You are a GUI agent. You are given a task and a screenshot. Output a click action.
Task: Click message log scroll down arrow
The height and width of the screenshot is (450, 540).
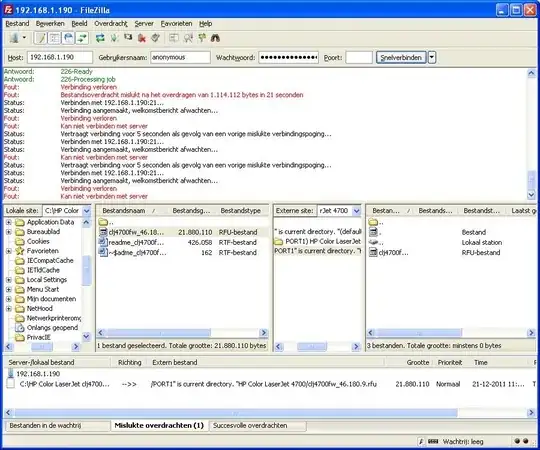tap(531, 195)
